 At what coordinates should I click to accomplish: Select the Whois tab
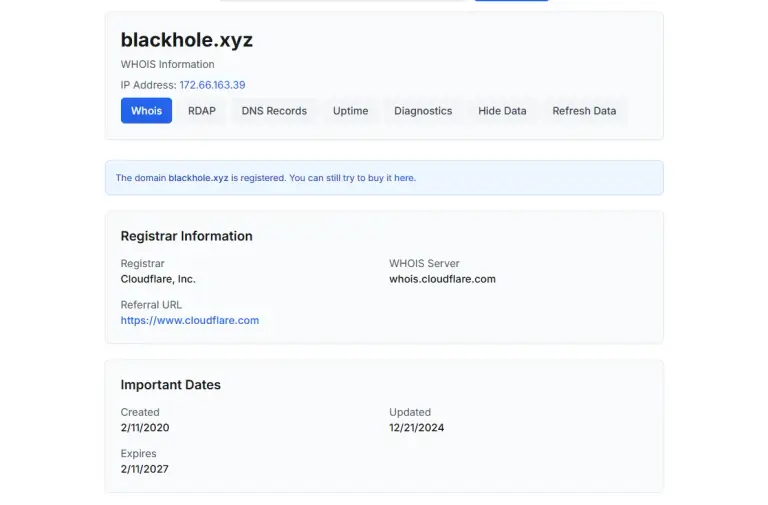click(x=146, y=111)
